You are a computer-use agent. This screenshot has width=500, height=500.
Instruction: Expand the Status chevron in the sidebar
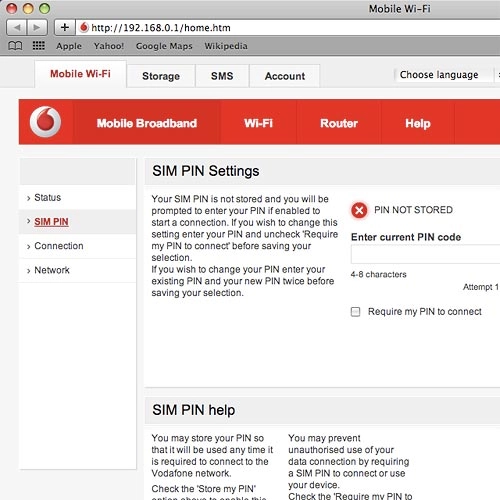point(28,198)
